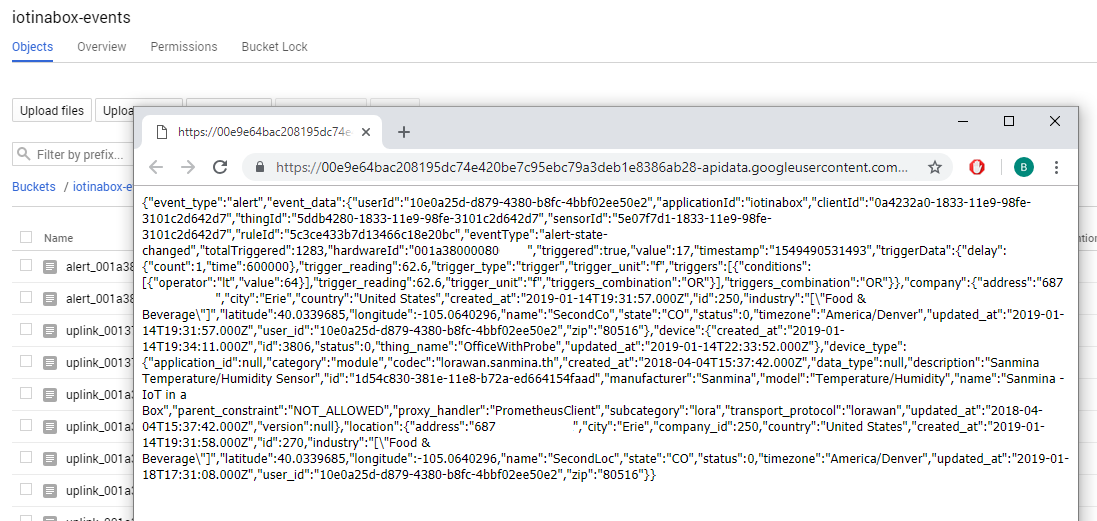The image size is (1097, 521).
Task: Open the red shield extension icon
Action: (977, 167)
